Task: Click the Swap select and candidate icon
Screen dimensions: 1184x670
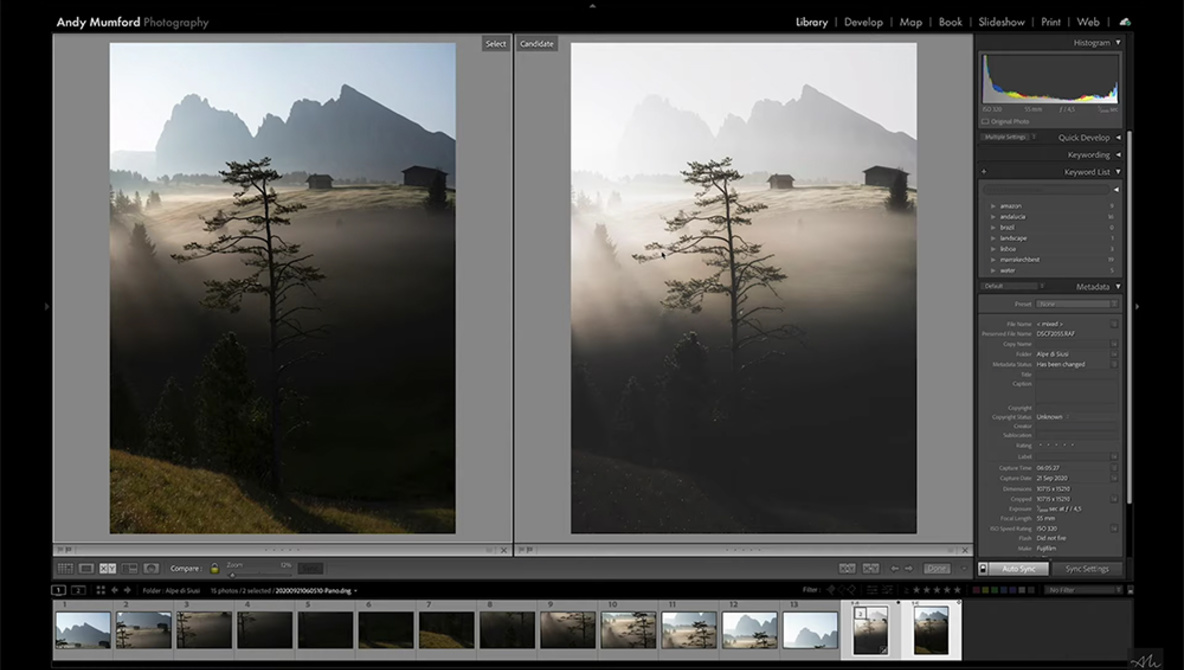Action: pos(847,569)
